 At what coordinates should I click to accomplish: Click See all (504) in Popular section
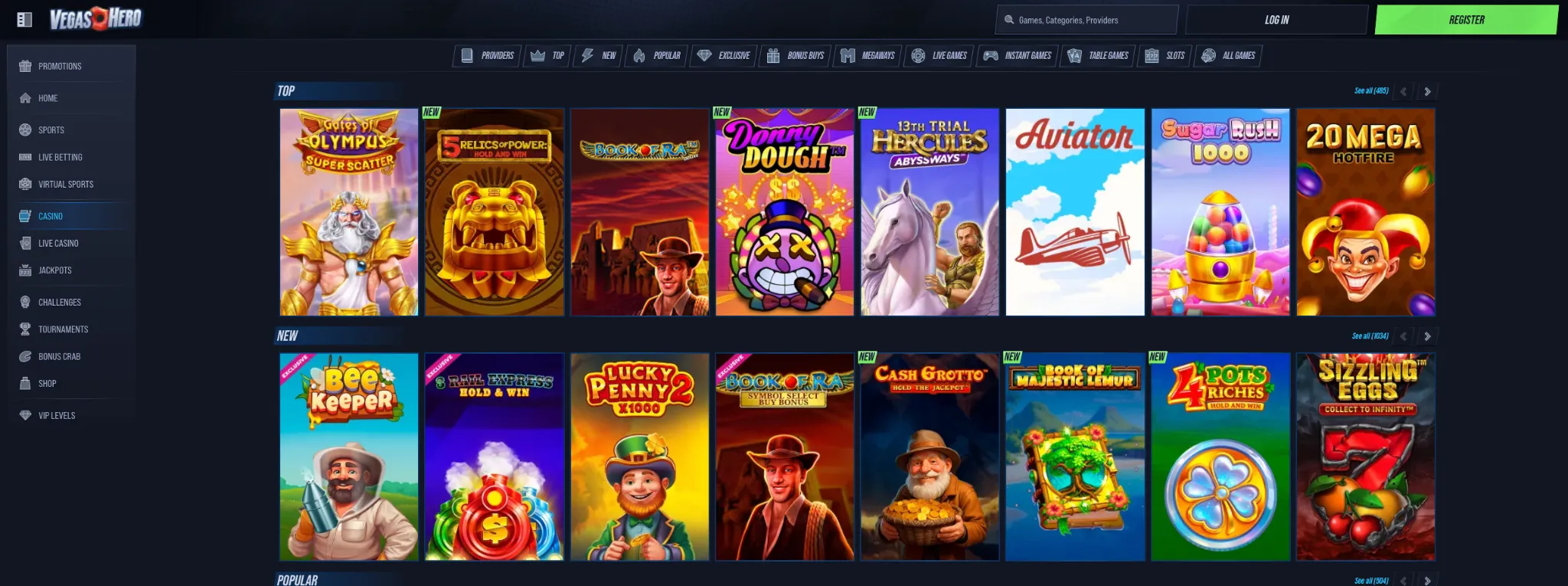(1371, 581)
